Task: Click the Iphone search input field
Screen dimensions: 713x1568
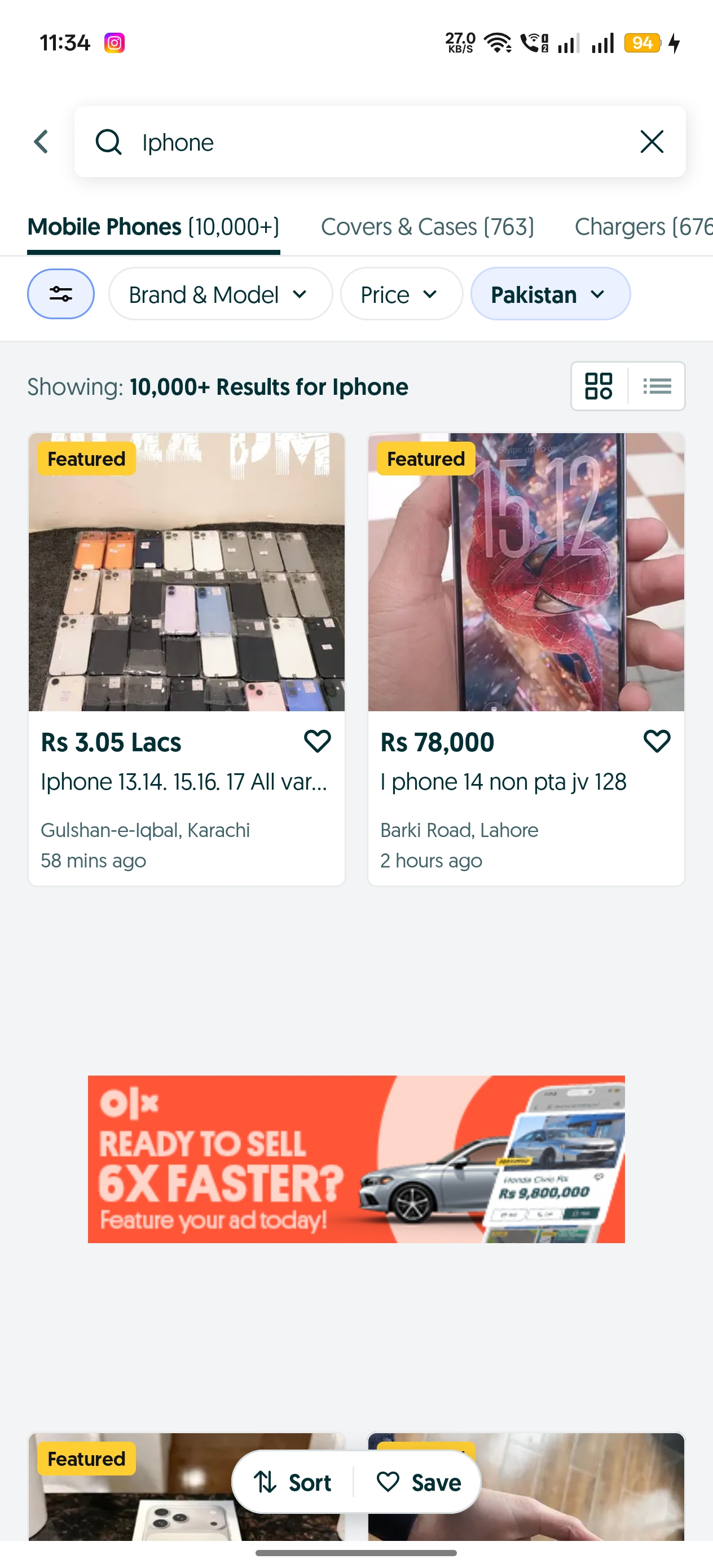Action: click(x=377, y=142)
